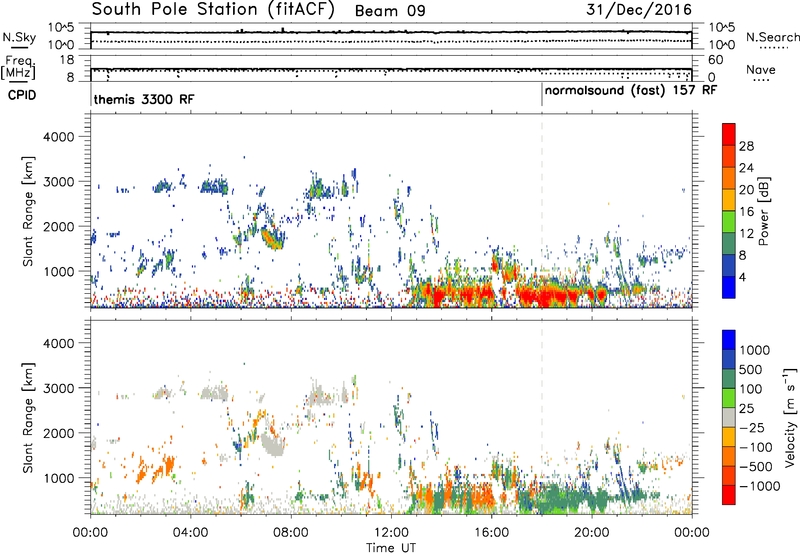
Task: Click the '16:00' time tick label
Action: click(x=491, y=533)
